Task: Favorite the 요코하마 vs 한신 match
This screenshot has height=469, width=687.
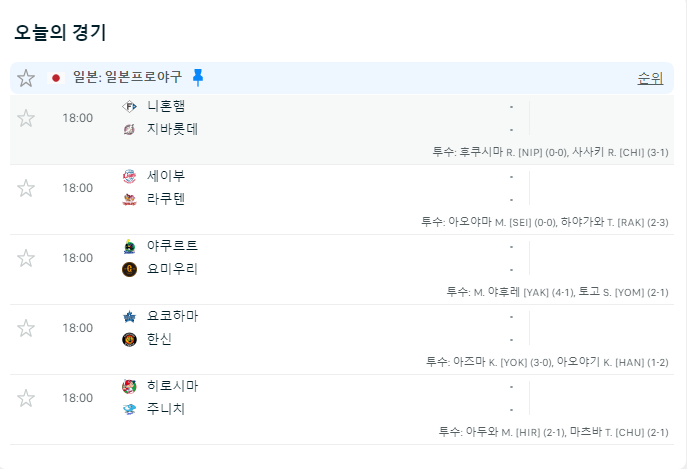Action: pyautogui.click(x=26, y=328)
